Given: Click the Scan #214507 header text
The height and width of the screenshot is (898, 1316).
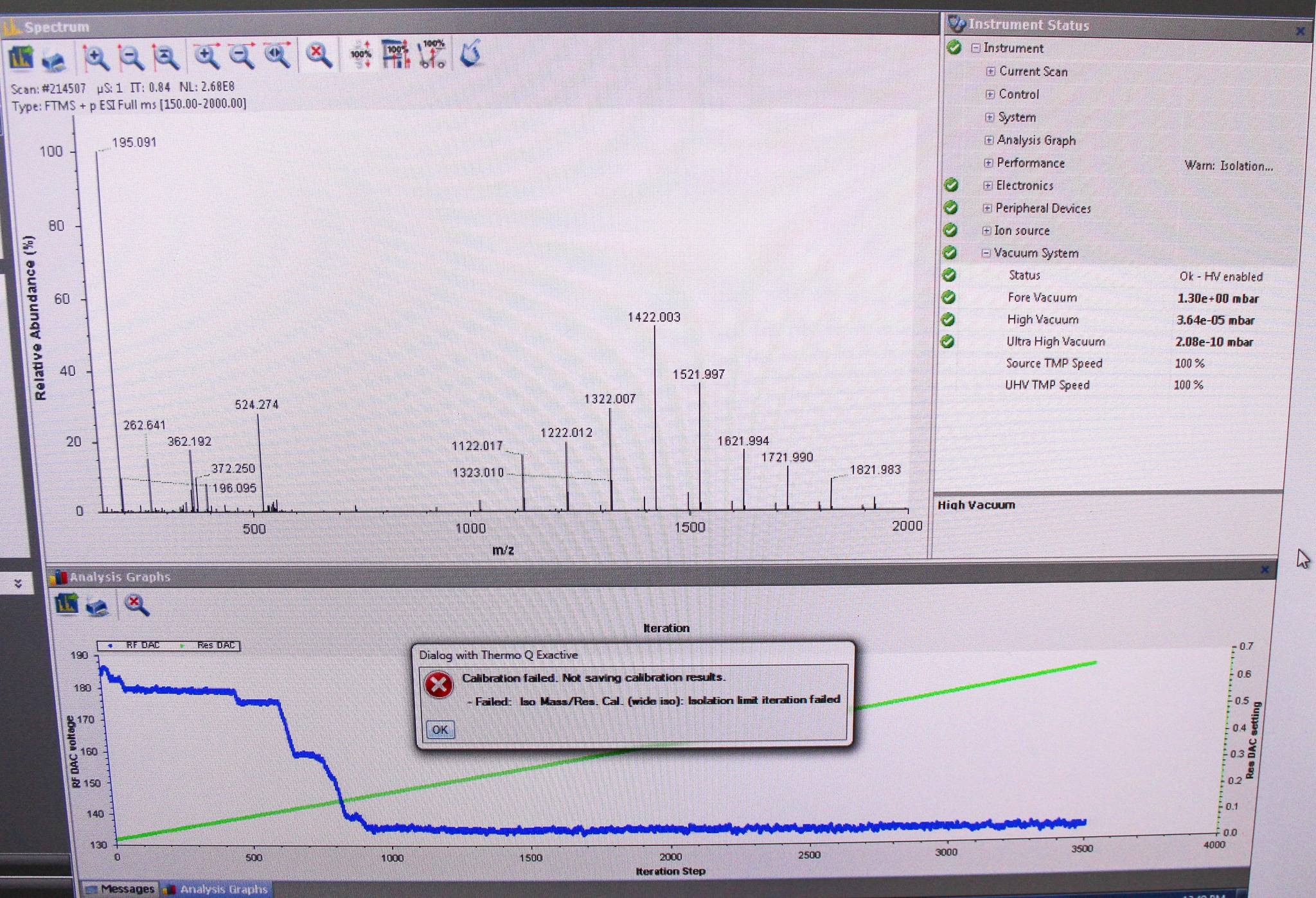Looking at the screenshot, I should click(x=48, y=89).
